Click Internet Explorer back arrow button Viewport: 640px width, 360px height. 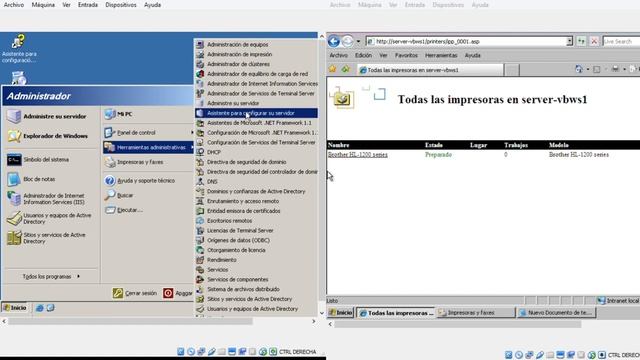[334, 41]
